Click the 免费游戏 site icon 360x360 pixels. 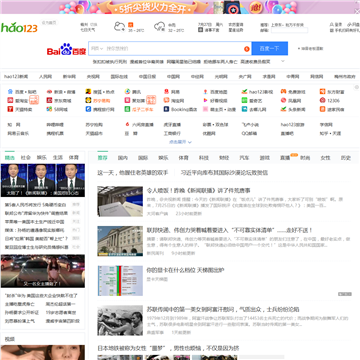284,91
